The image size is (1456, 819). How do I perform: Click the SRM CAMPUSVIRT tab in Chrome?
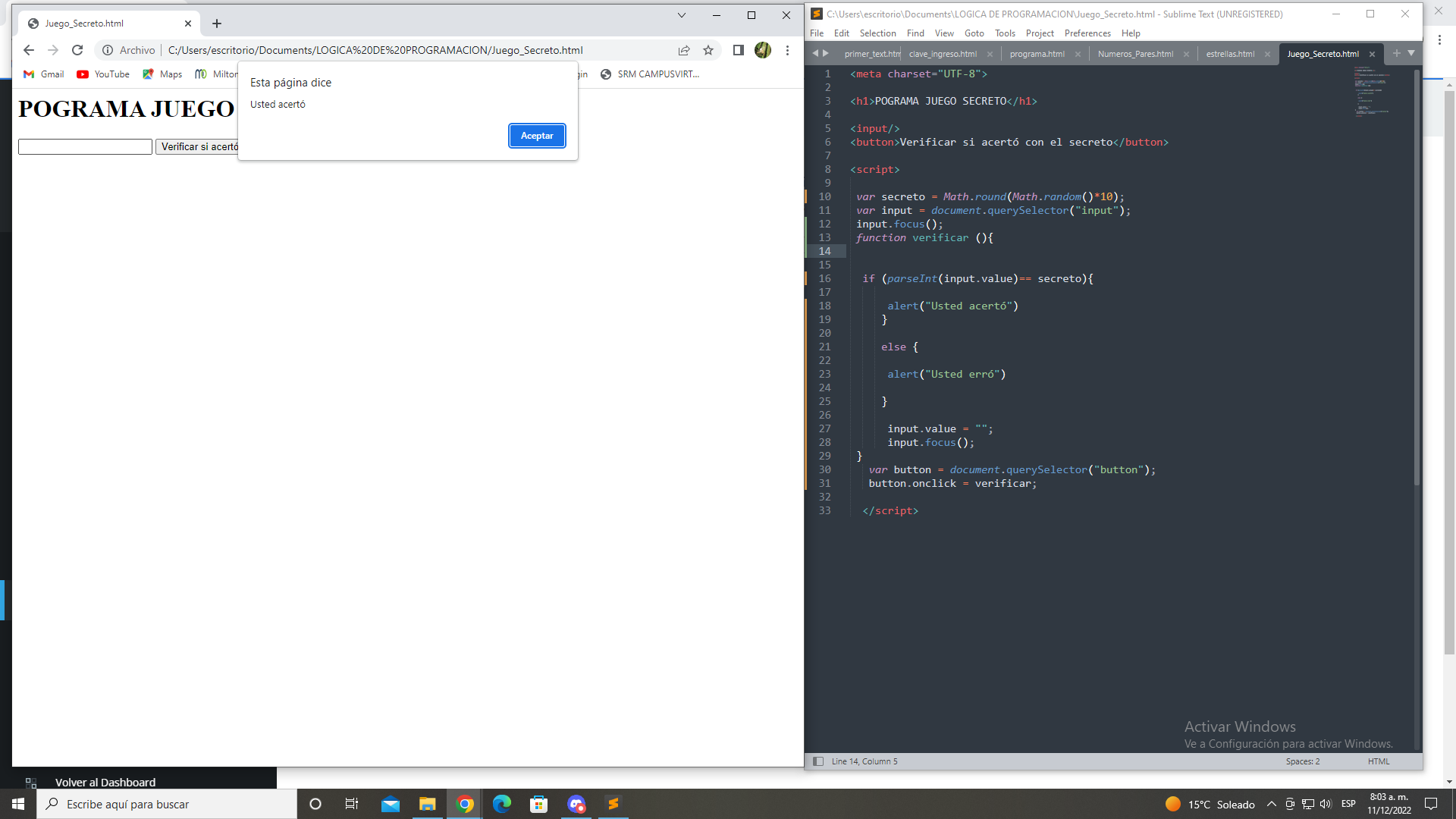coord(660,74)
